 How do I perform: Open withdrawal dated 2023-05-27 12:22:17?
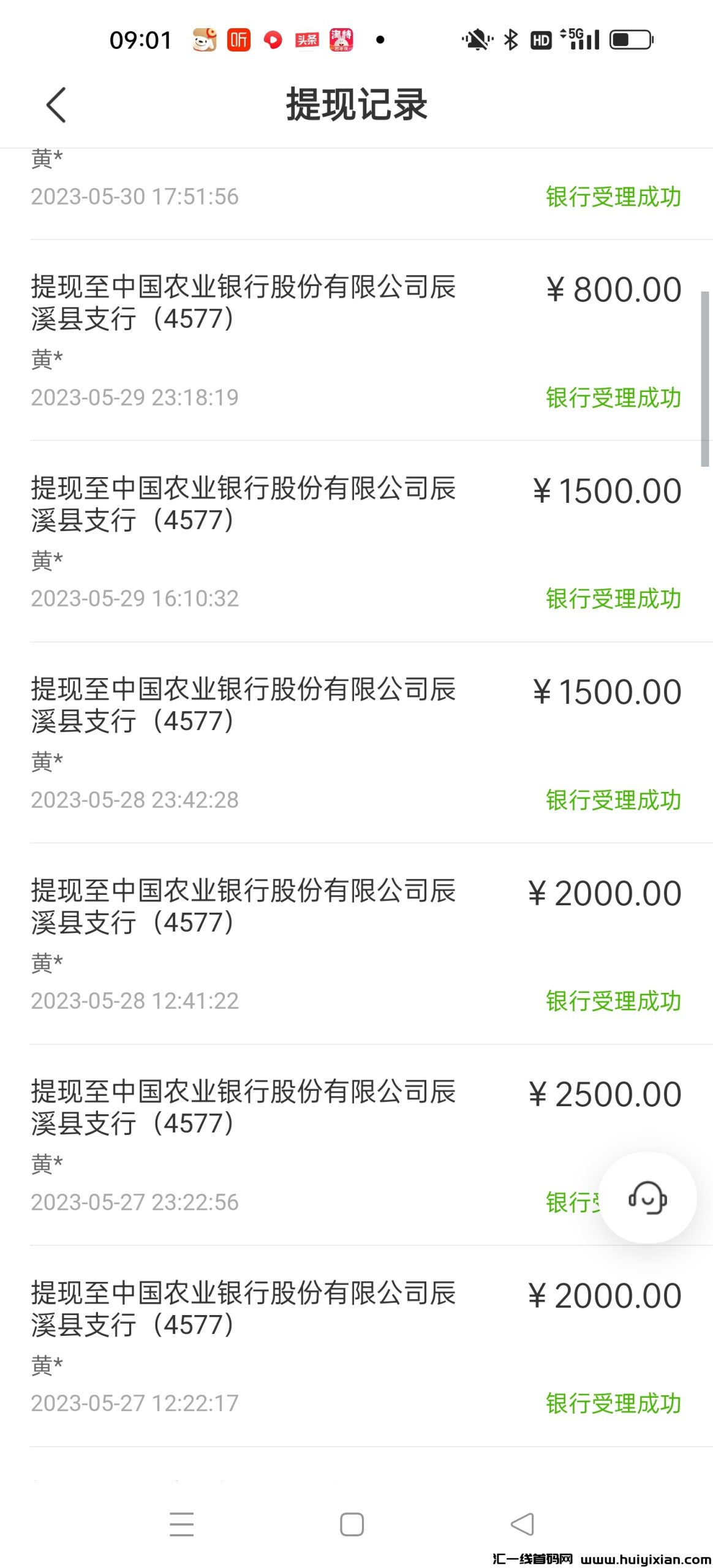click(x=355, y=1346)
